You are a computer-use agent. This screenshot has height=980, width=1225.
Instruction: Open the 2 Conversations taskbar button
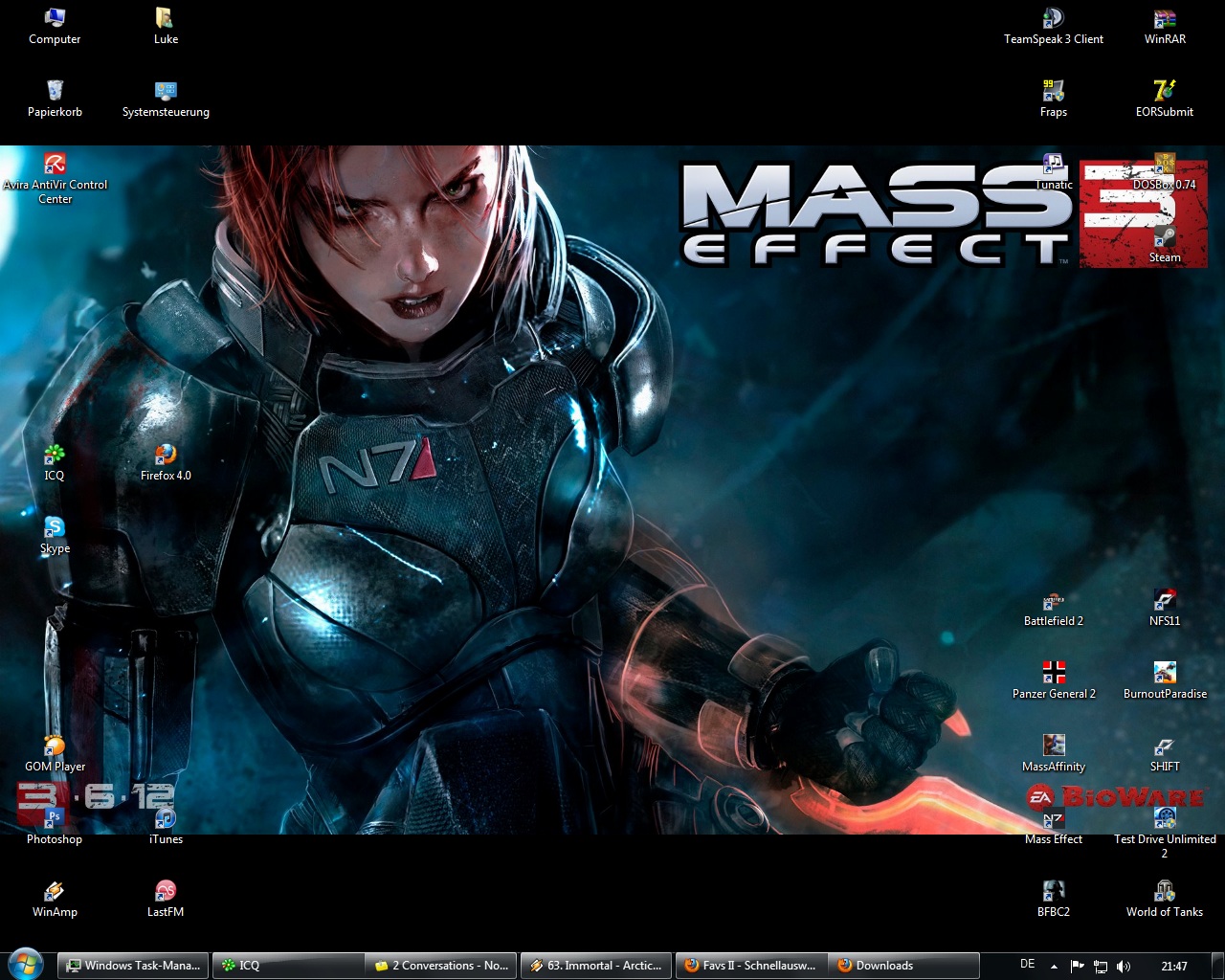441,966
